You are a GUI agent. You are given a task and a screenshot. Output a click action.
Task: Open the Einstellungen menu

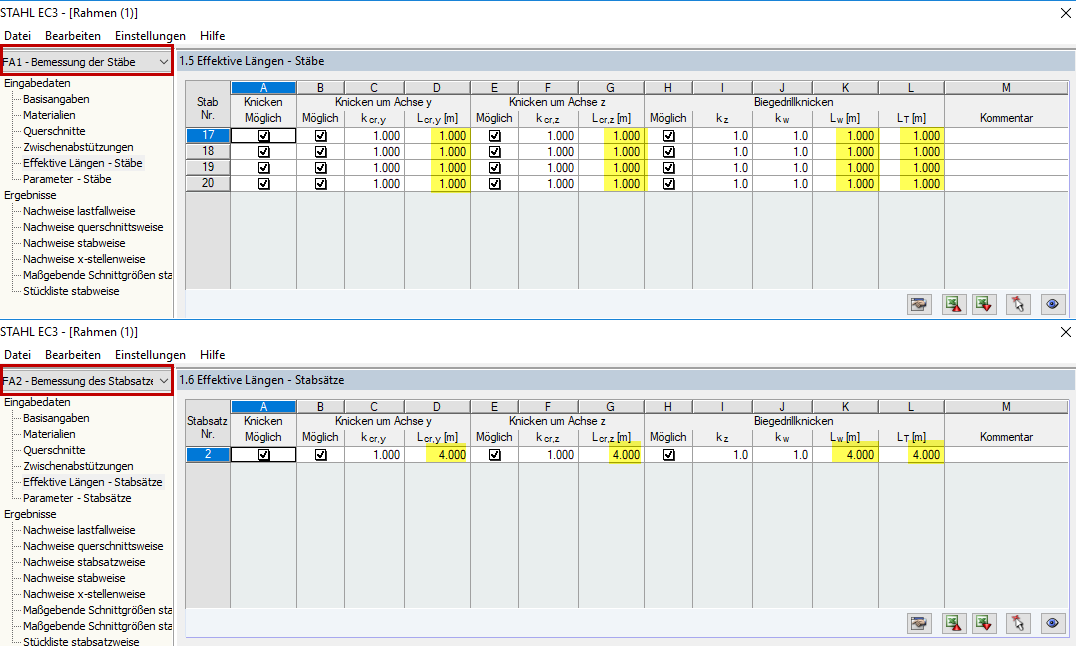coord(150,35)
